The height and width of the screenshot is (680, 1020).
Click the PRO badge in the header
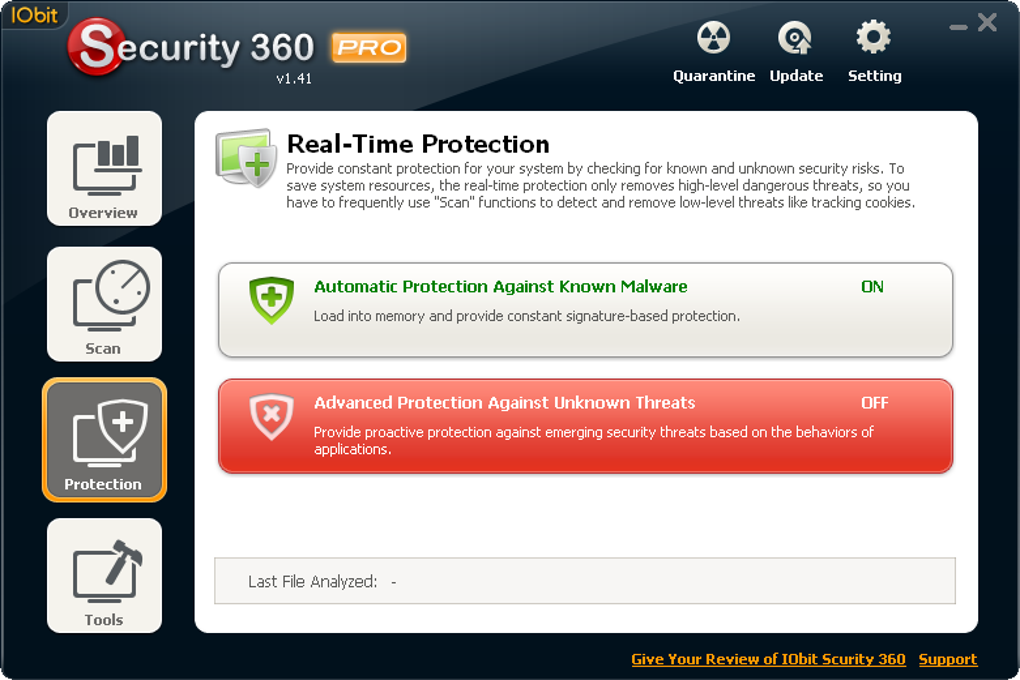click(x=368, y=47)
